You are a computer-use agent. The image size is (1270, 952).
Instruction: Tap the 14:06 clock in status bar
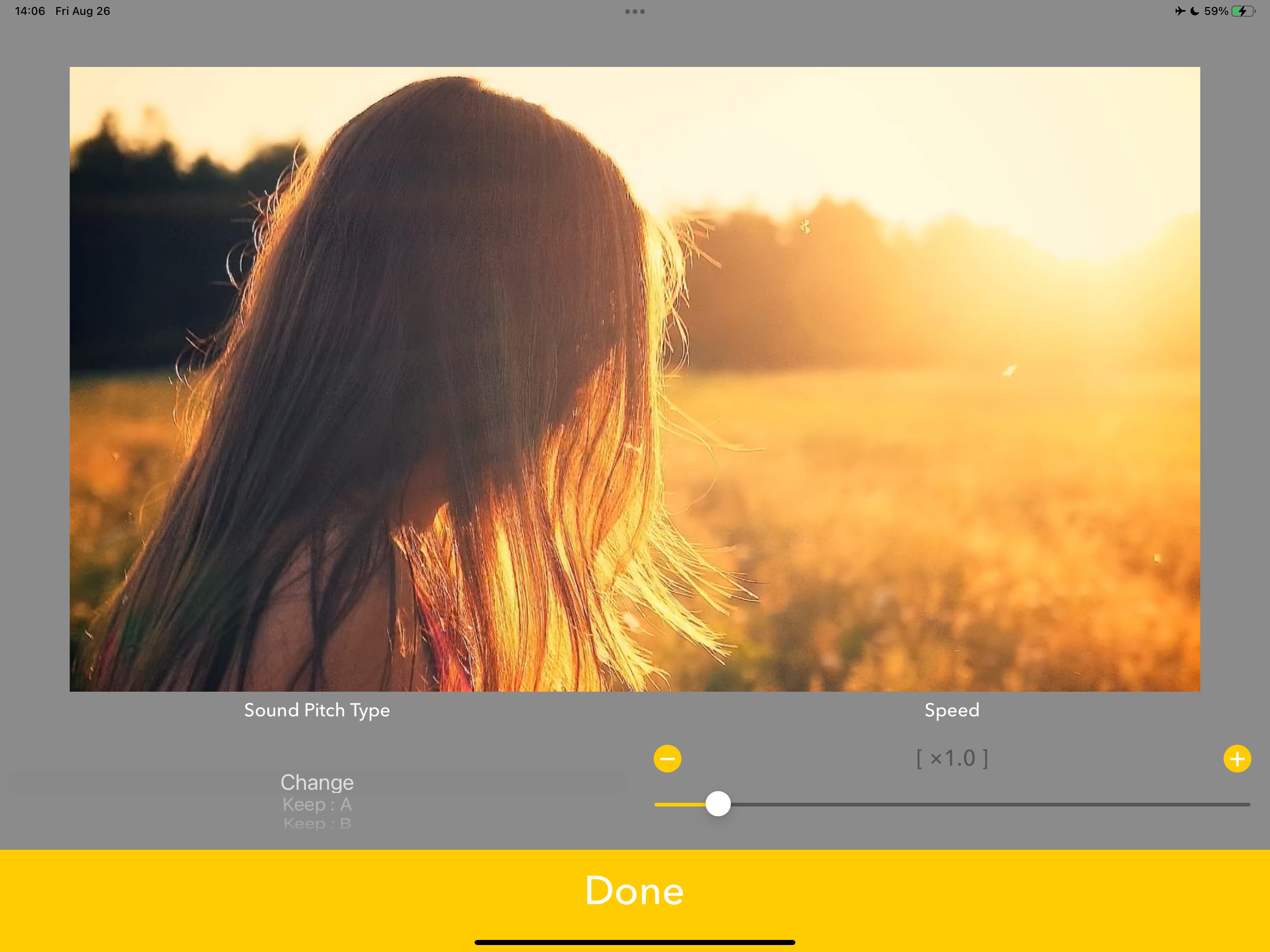pyautogui.click(x=30, y=11)
